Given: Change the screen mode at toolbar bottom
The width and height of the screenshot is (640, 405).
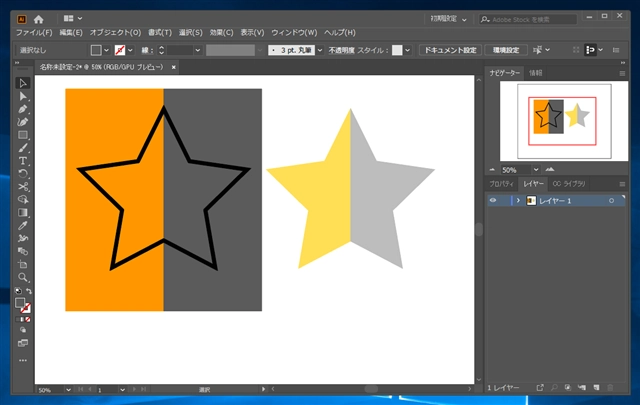Looking at the screenshot, I should (23, 343).
